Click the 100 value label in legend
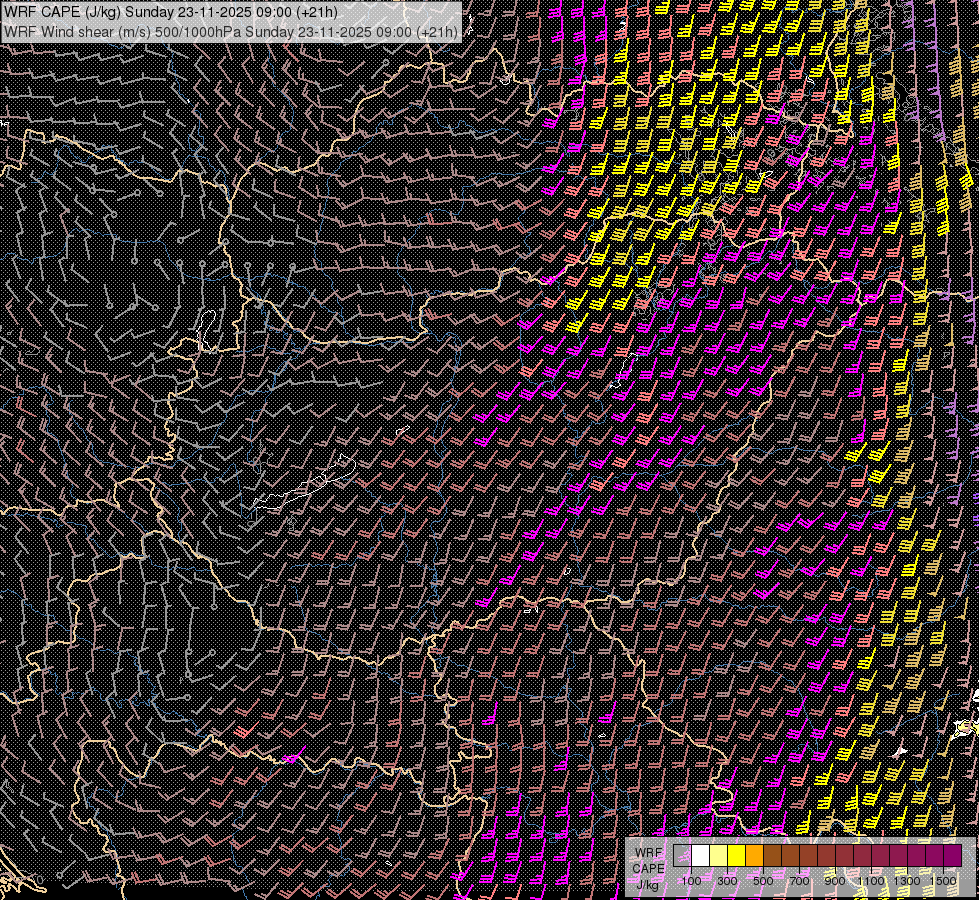Viewport: 979px width, 900px height. [x=691, y=881]
